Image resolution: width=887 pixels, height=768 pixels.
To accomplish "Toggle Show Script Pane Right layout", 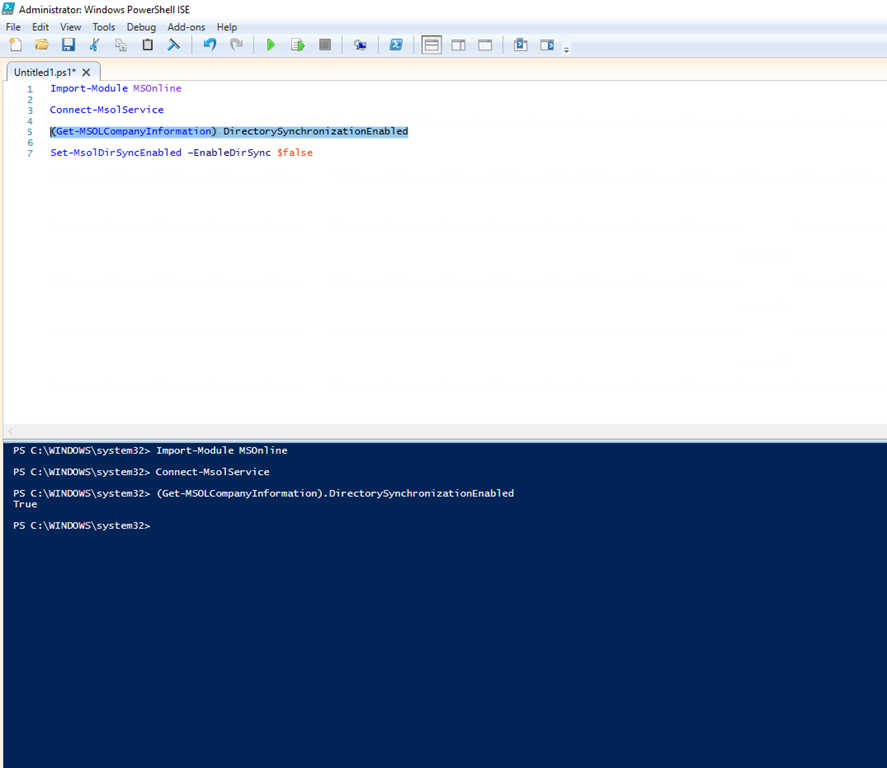I will point(458,45).
